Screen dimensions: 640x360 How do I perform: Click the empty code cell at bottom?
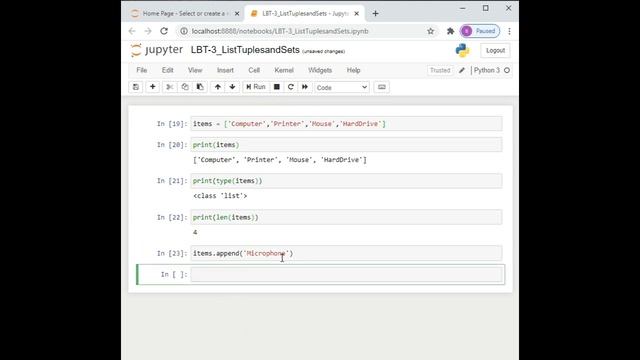346,274
